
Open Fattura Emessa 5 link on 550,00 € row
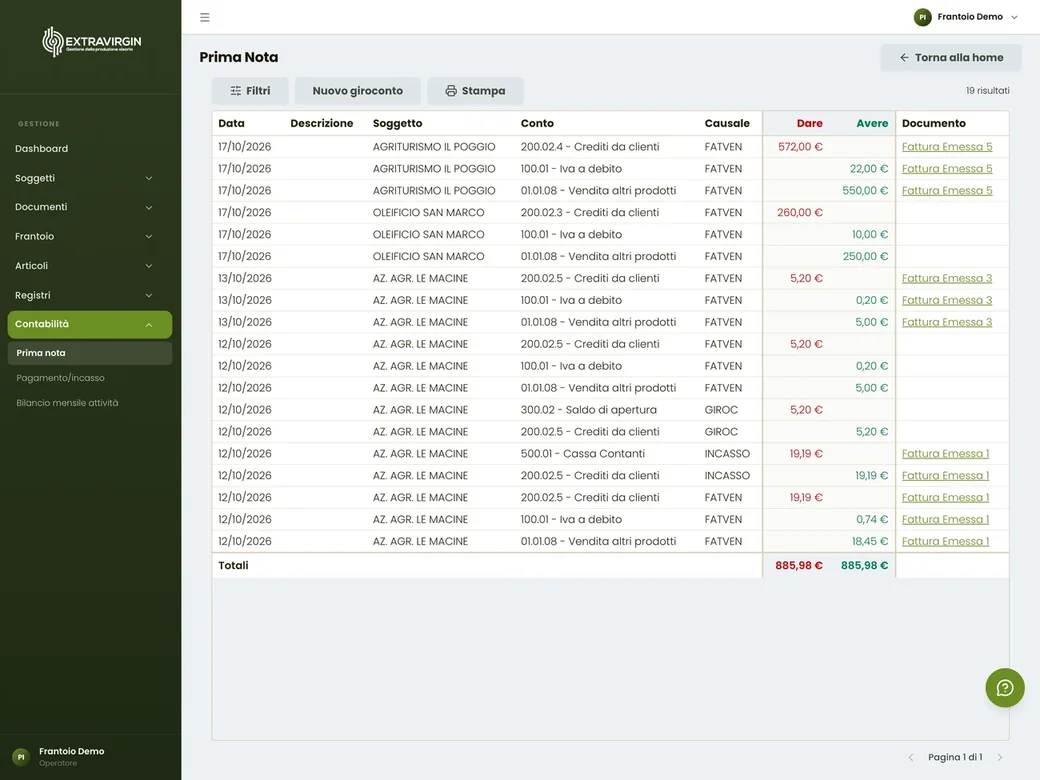click(x=946, y=190)
